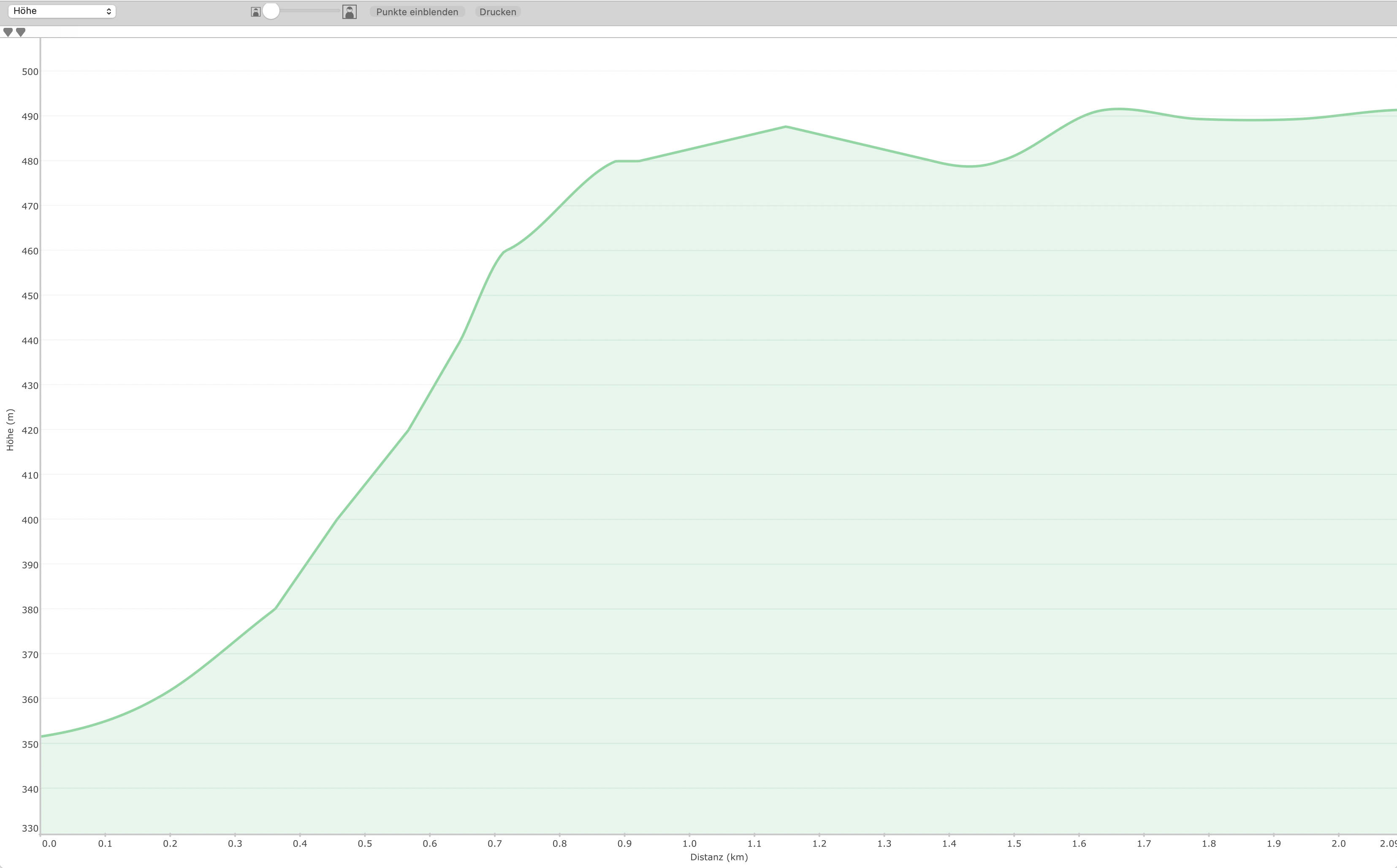Click the zoom slider knob
Image resolution: width=1397 pixels, height=868 pixels.
[271, 11]
